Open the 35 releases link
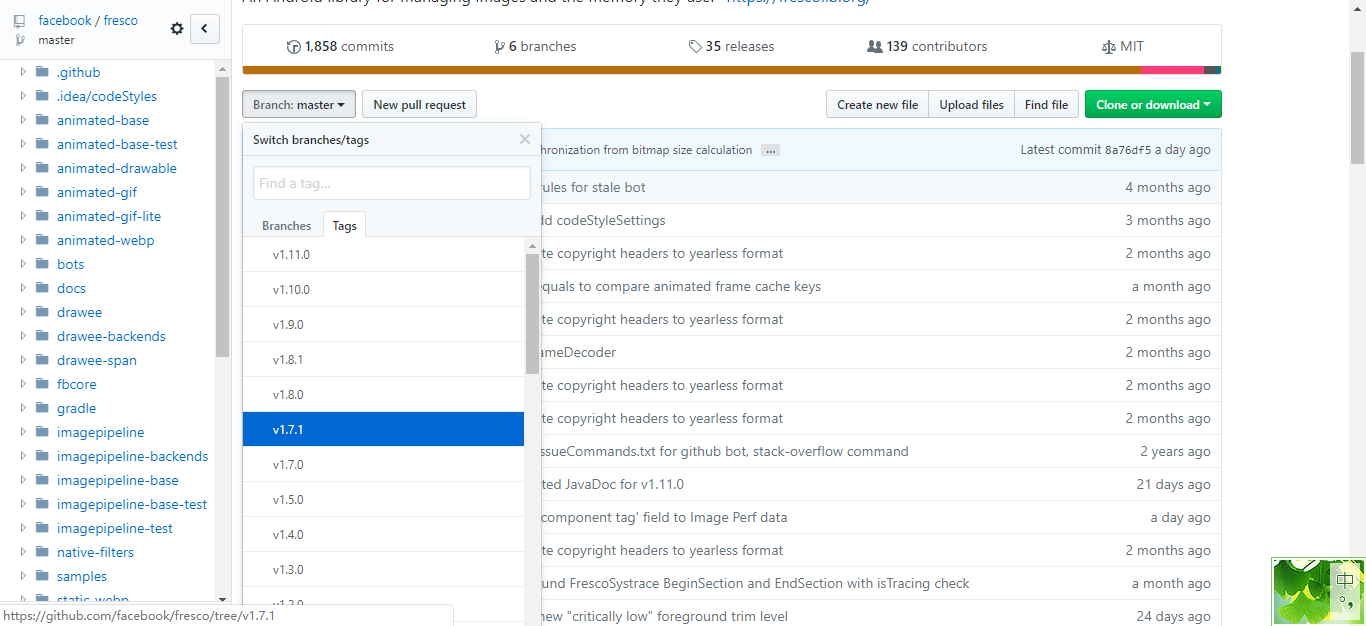 [x=731, y=46]
